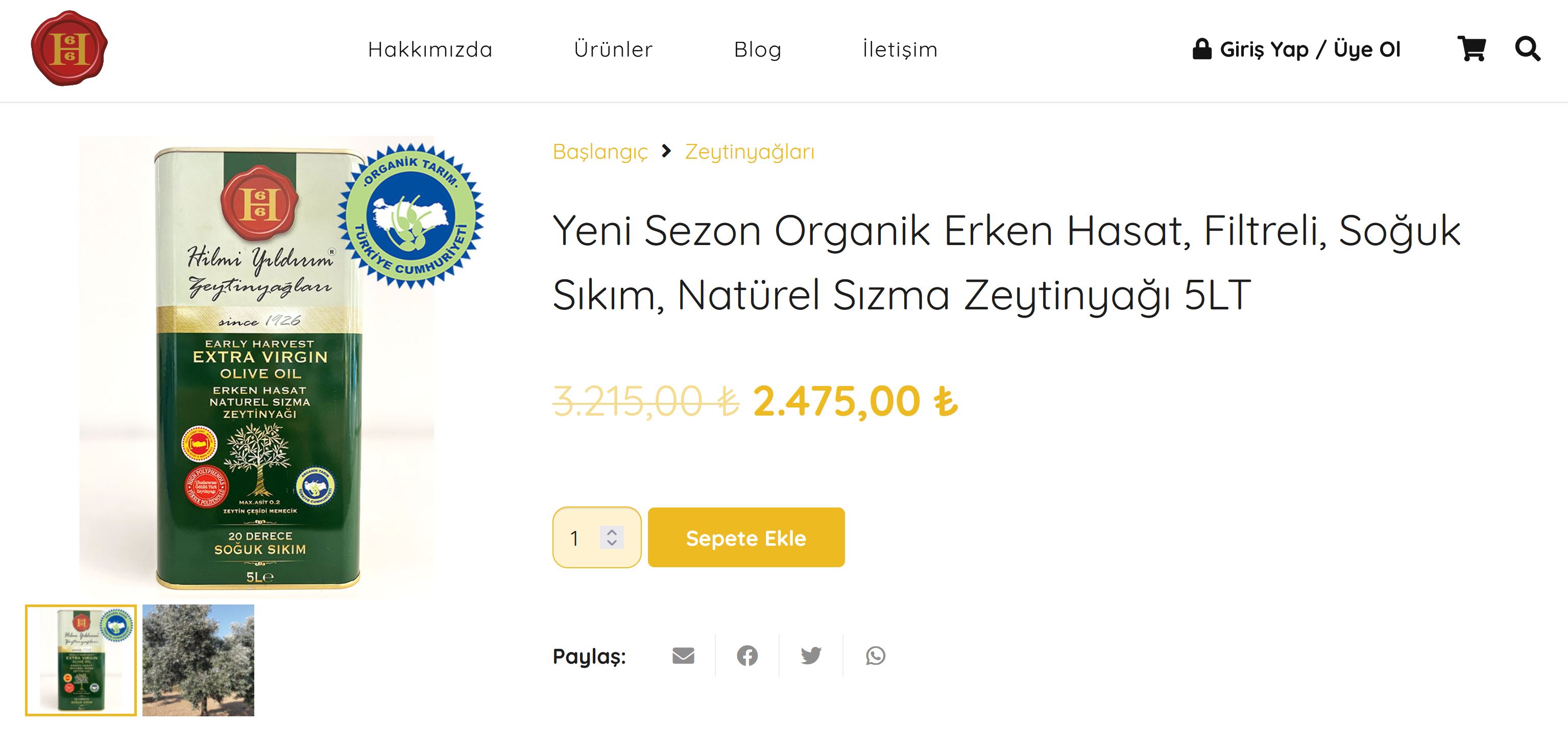Go to the Blog page

coord(758,50)
